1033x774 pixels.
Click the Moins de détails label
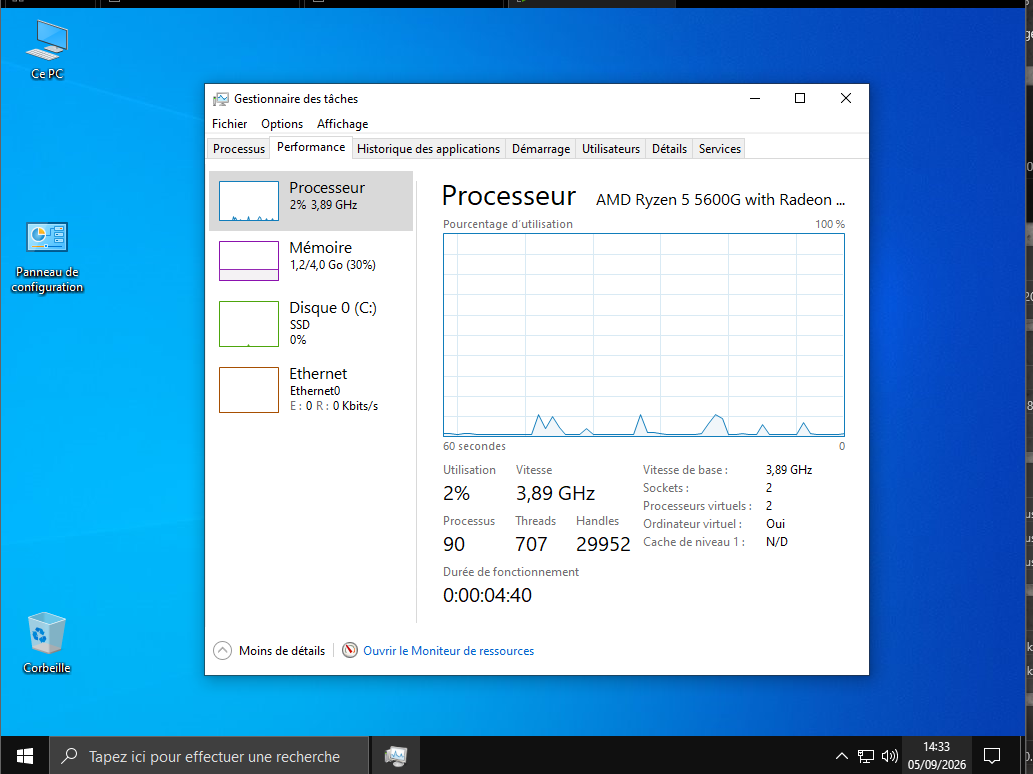point(282,651)
